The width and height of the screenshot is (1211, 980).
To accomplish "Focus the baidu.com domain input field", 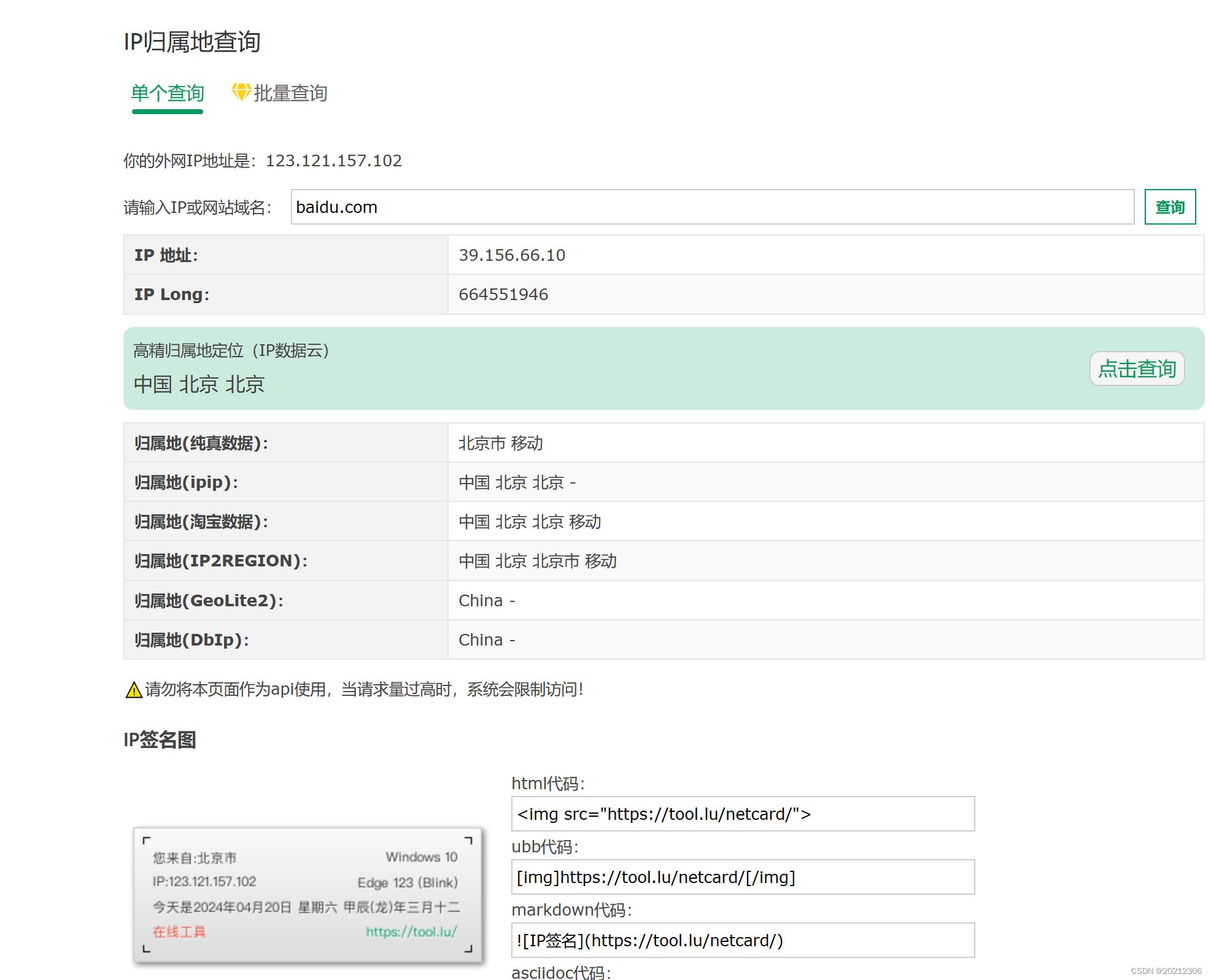I will pos(711,207).
